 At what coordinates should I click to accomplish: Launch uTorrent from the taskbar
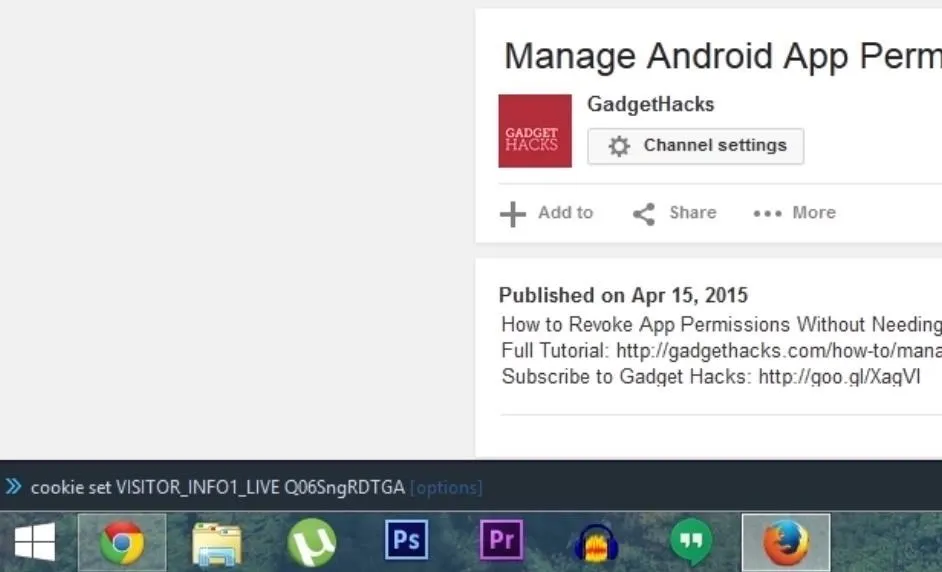311,543
